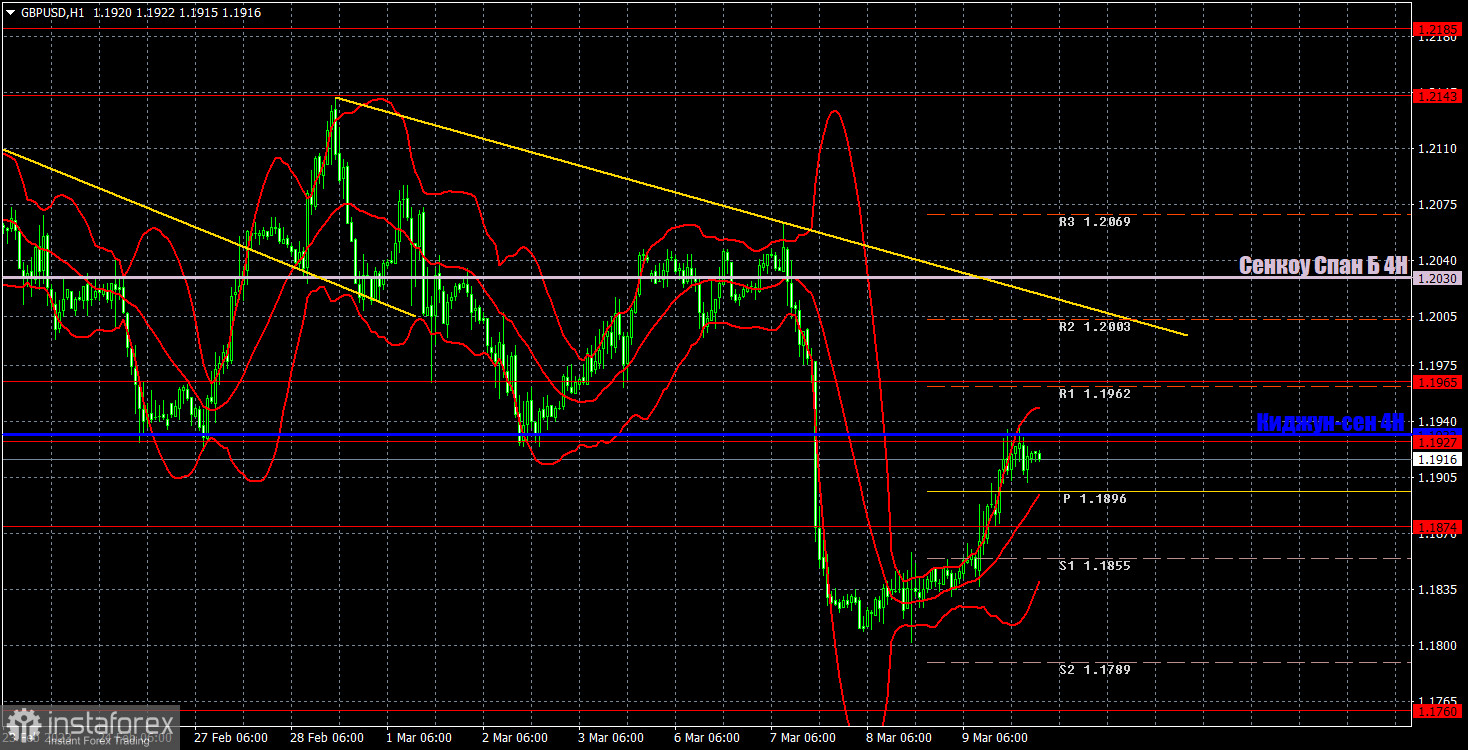Select the S1 1.1855 pivot label
The width and height of the screenshot is (1468, 750).
click(1094, 566)
